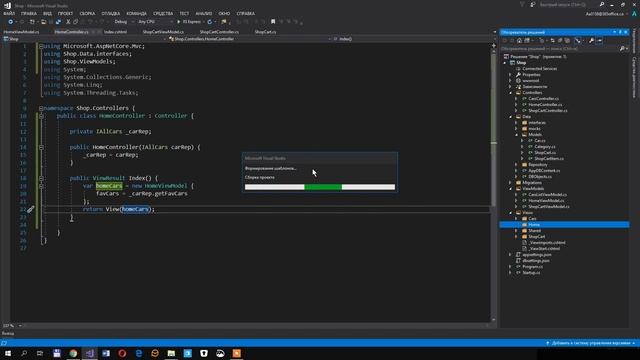
Task: Click the editor vertical scrollbar
Action: 494,182
